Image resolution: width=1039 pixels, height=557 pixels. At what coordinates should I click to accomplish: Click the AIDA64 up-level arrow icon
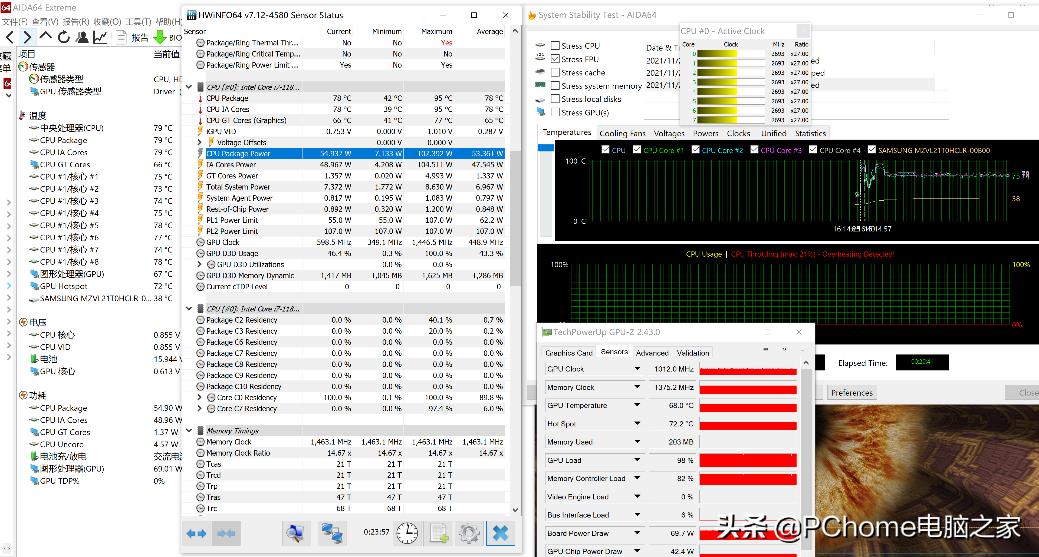[45, 36]
